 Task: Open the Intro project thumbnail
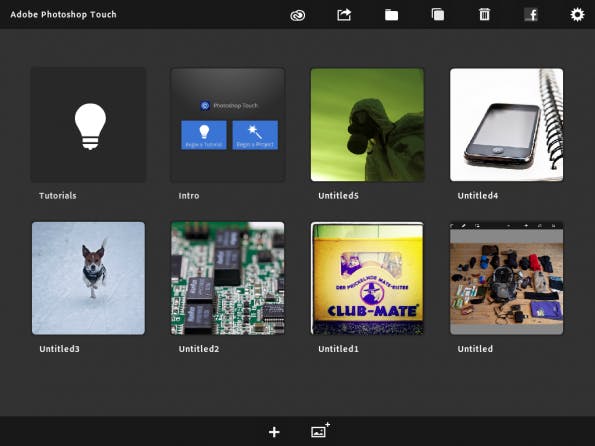coord(228,125)
